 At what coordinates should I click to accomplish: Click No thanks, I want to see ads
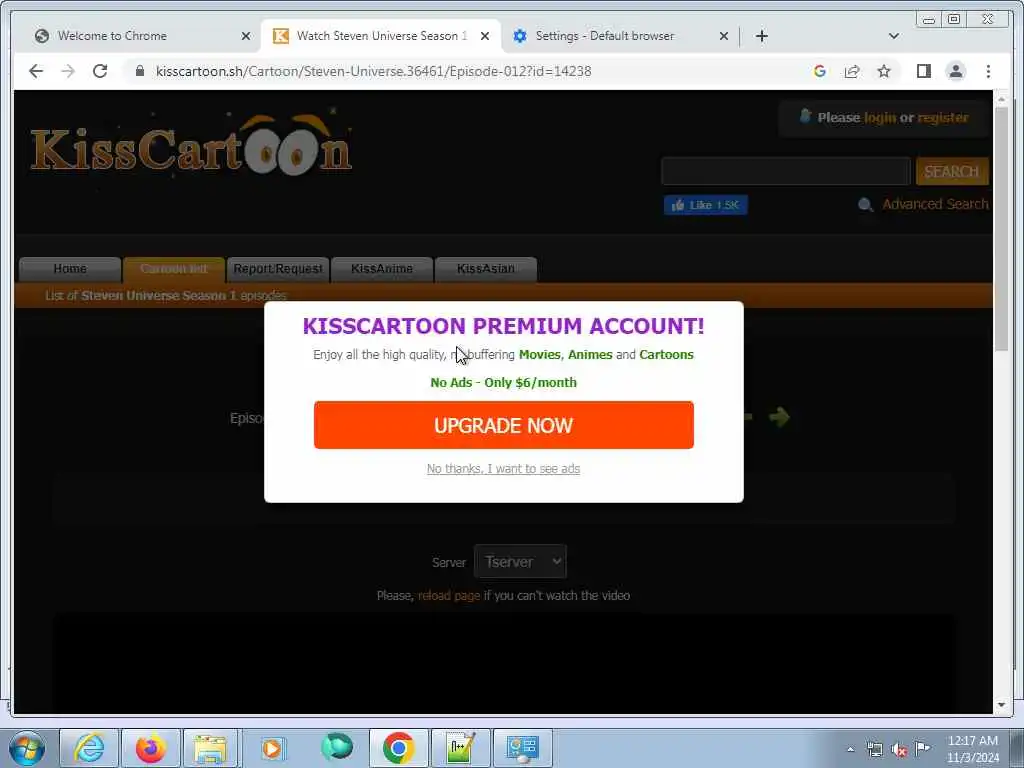[504, 469]
